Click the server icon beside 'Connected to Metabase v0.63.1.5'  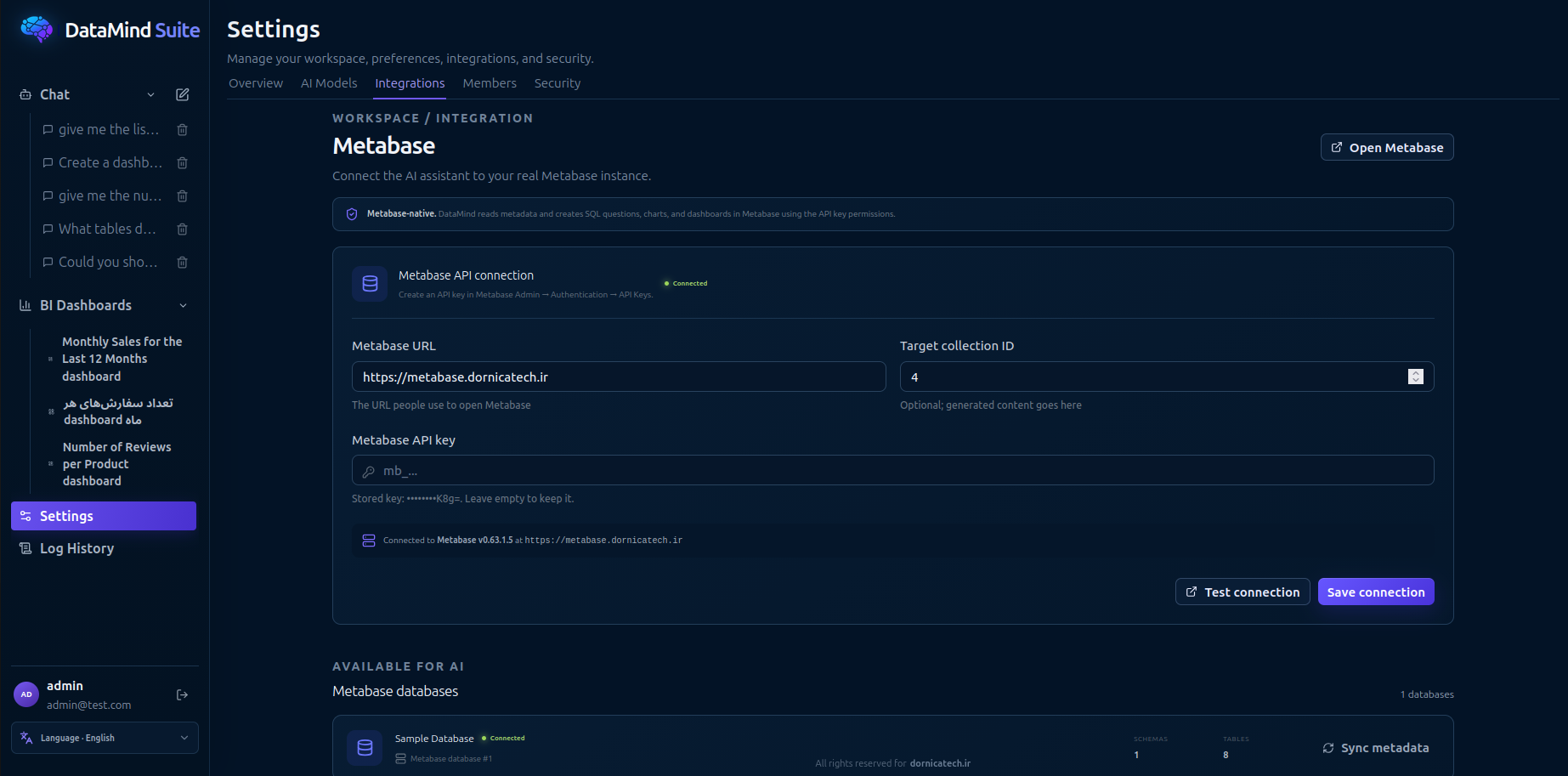pos(369,541)
